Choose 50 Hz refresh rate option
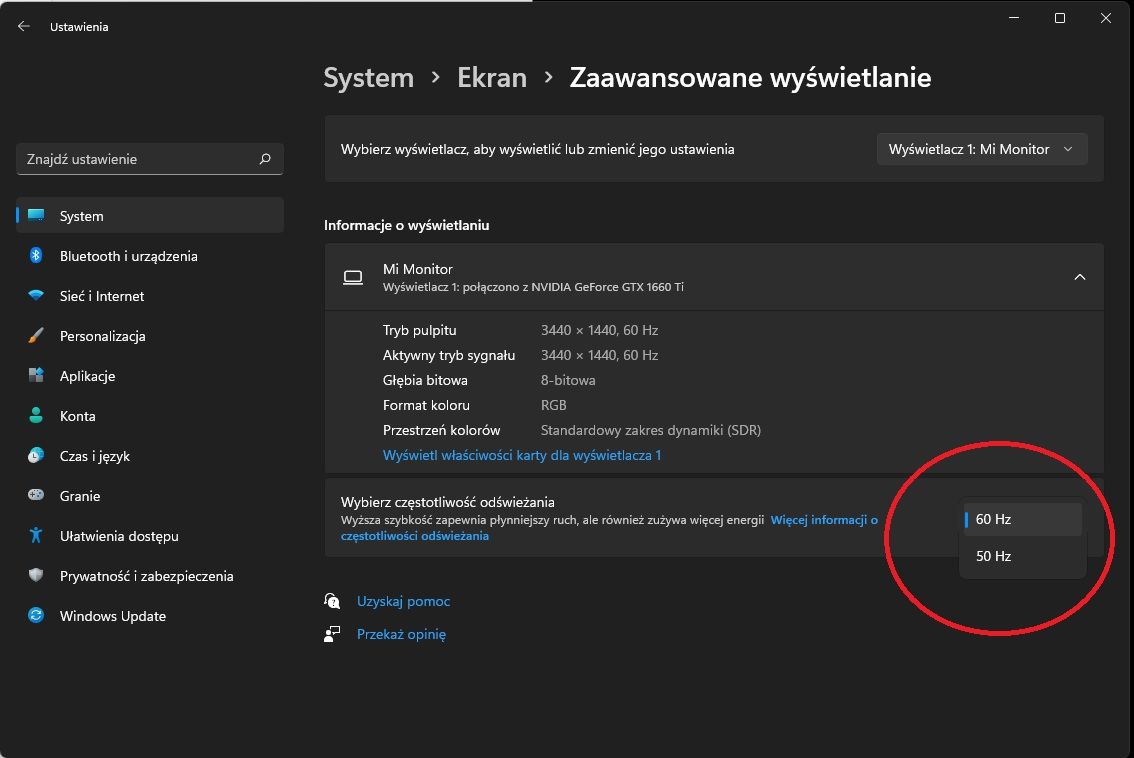This screenshot has height=758, width=1134. point(1022,556)
